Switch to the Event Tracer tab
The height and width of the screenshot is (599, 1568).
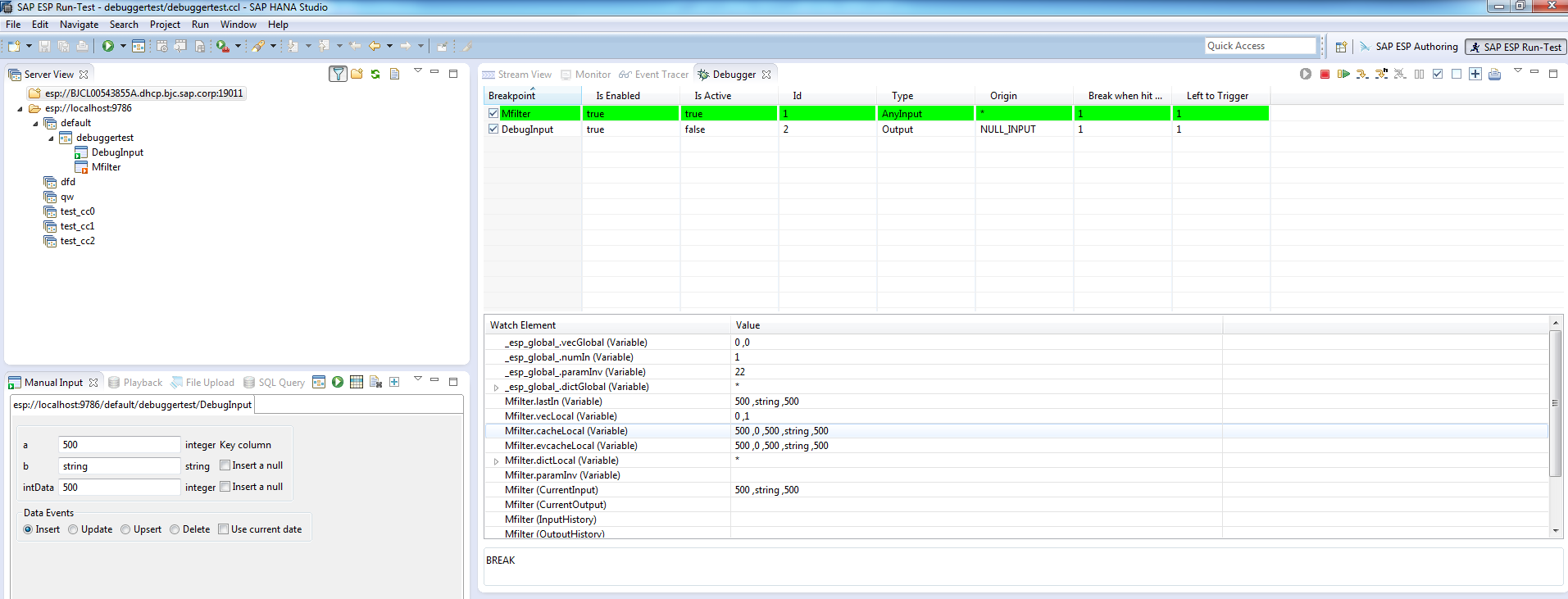[654, 75]
